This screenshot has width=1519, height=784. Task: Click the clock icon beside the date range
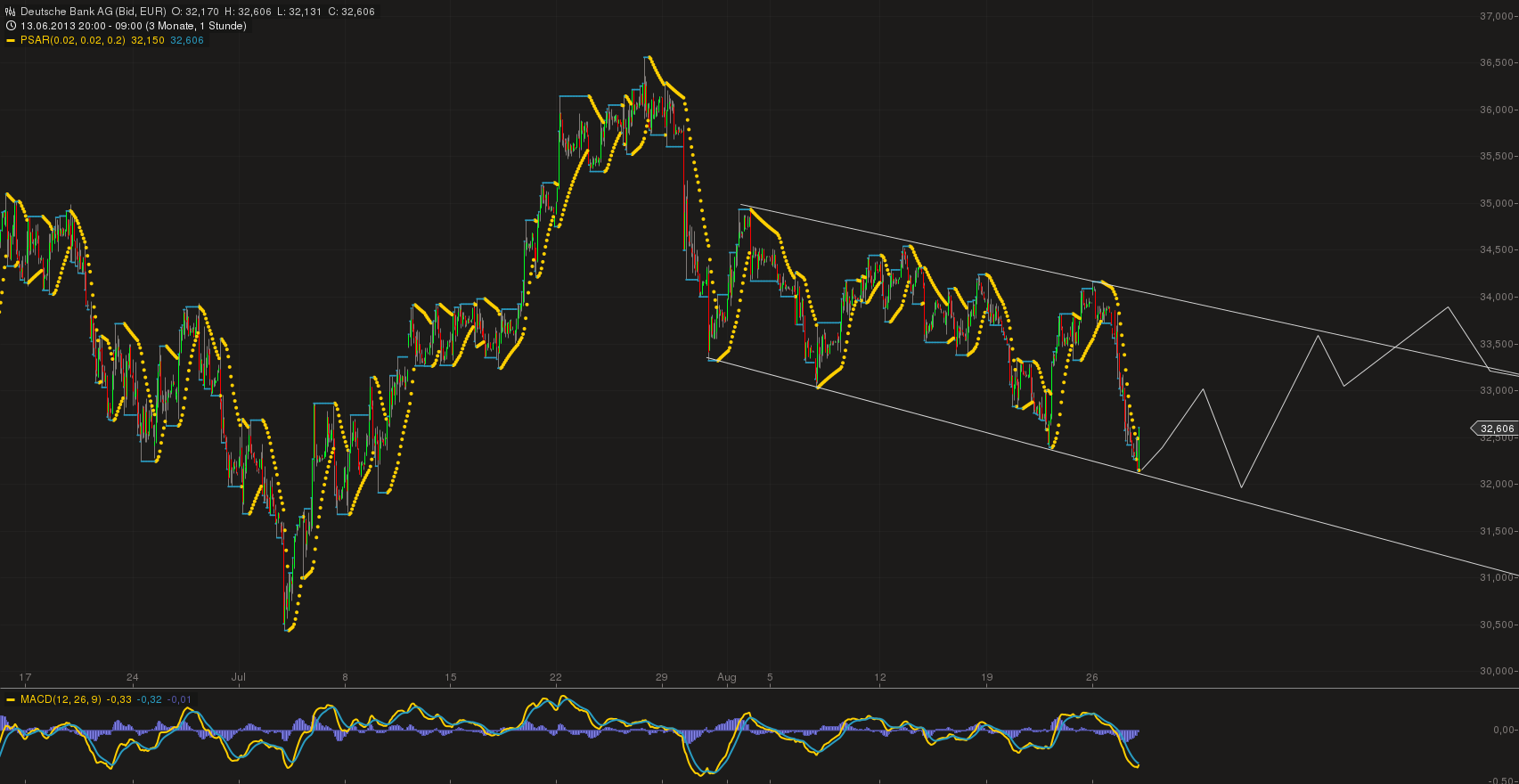(11, 26)
